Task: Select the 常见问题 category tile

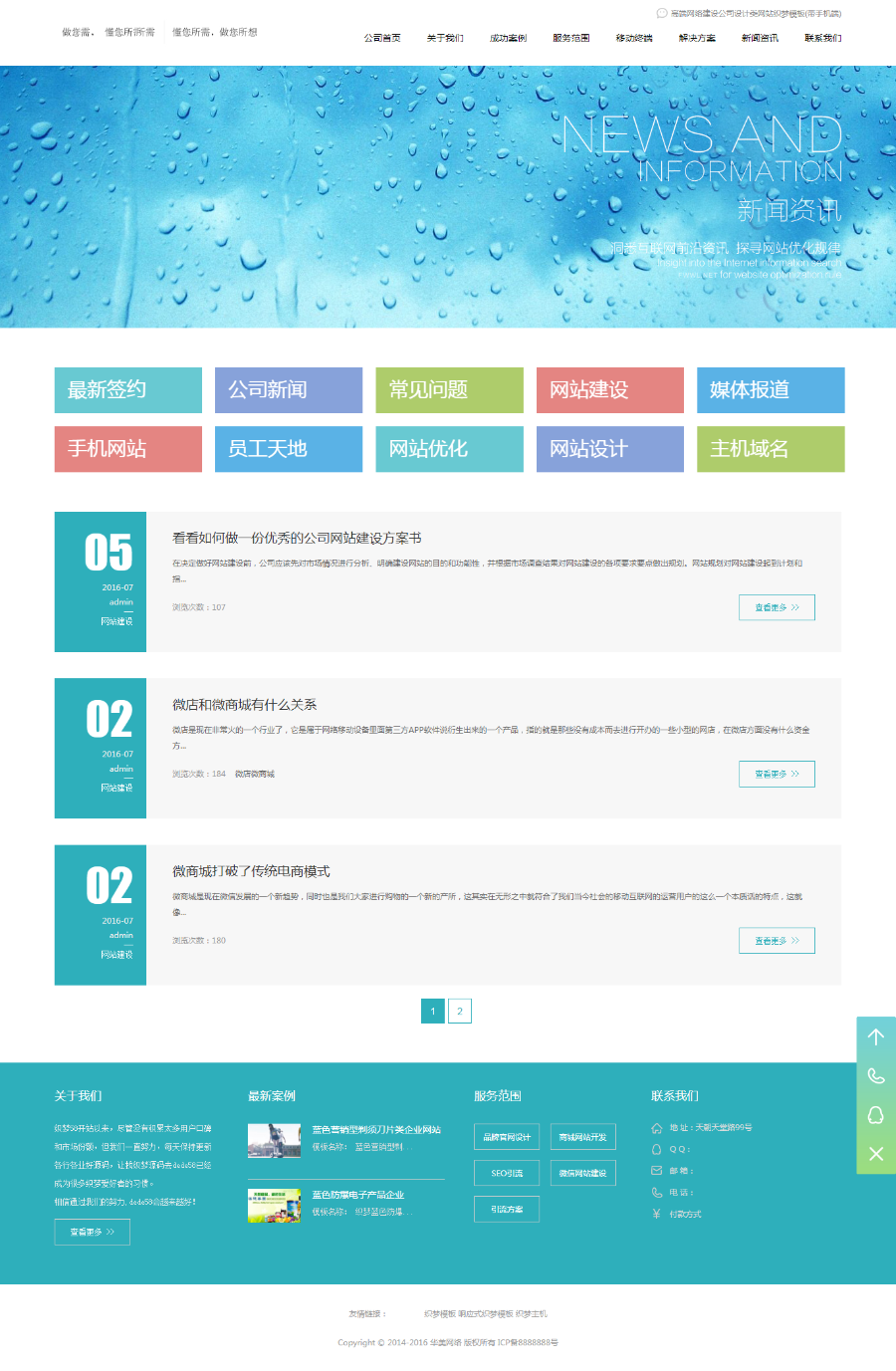Action: tap(449, 390)
